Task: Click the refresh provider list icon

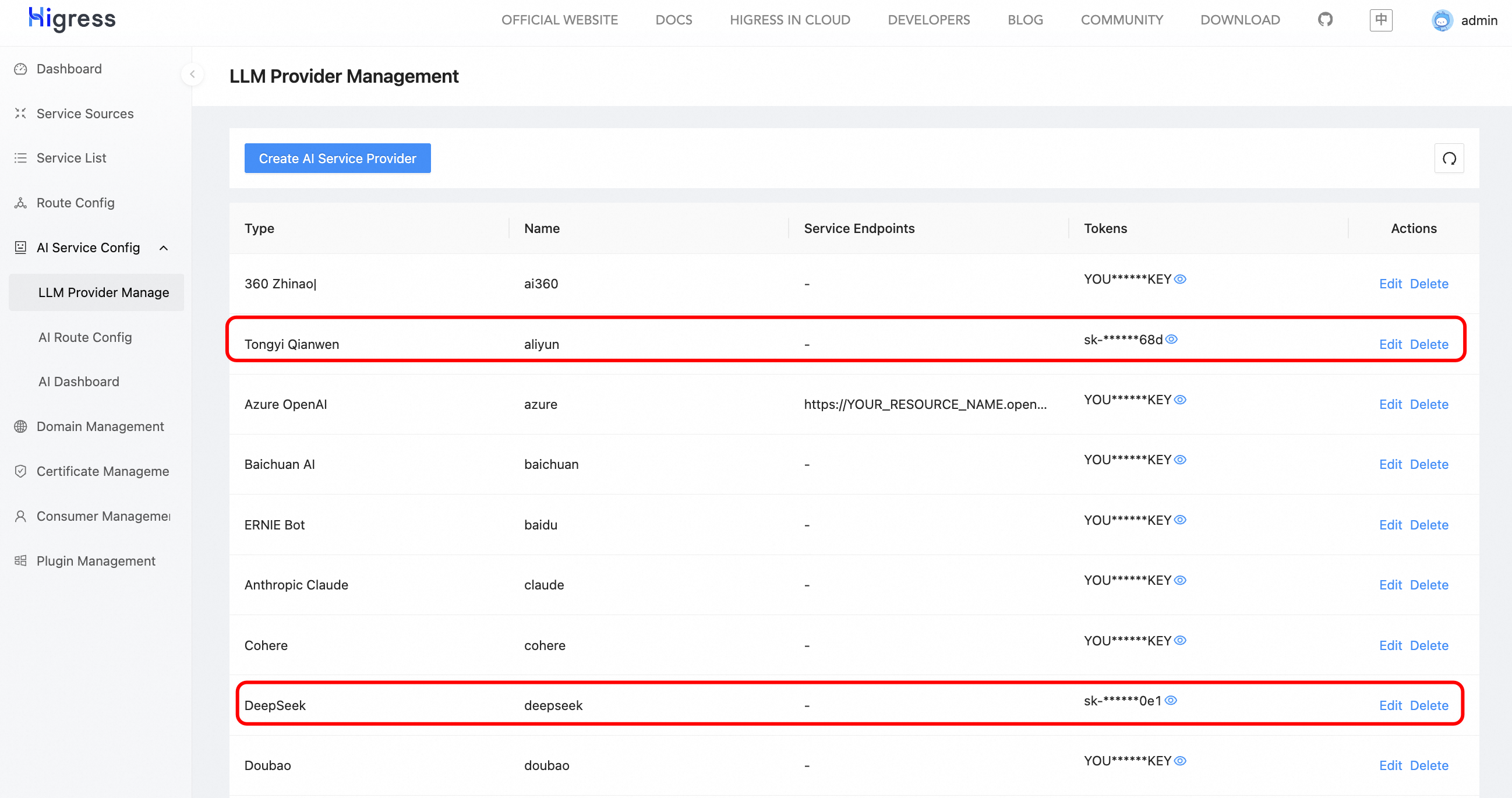Action: pyautogui.click(x=1449, y=158)
